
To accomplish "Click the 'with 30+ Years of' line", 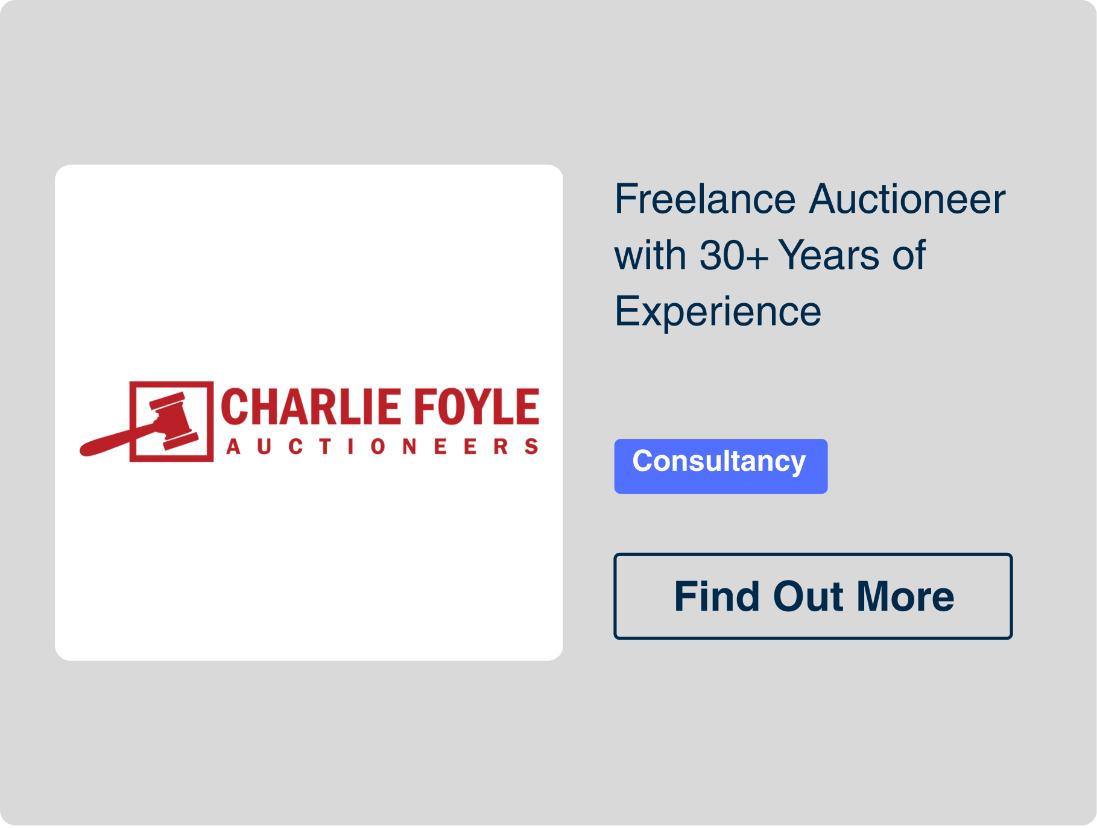I will coord(769,256).
